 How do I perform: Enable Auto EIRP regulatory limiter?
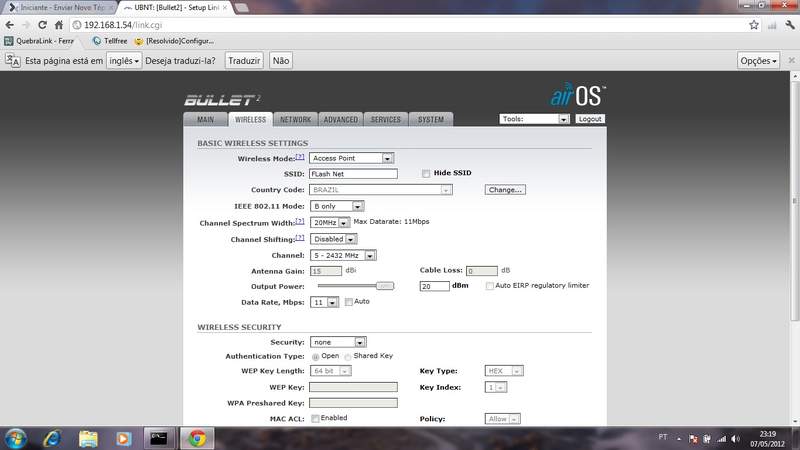[490, 286]
